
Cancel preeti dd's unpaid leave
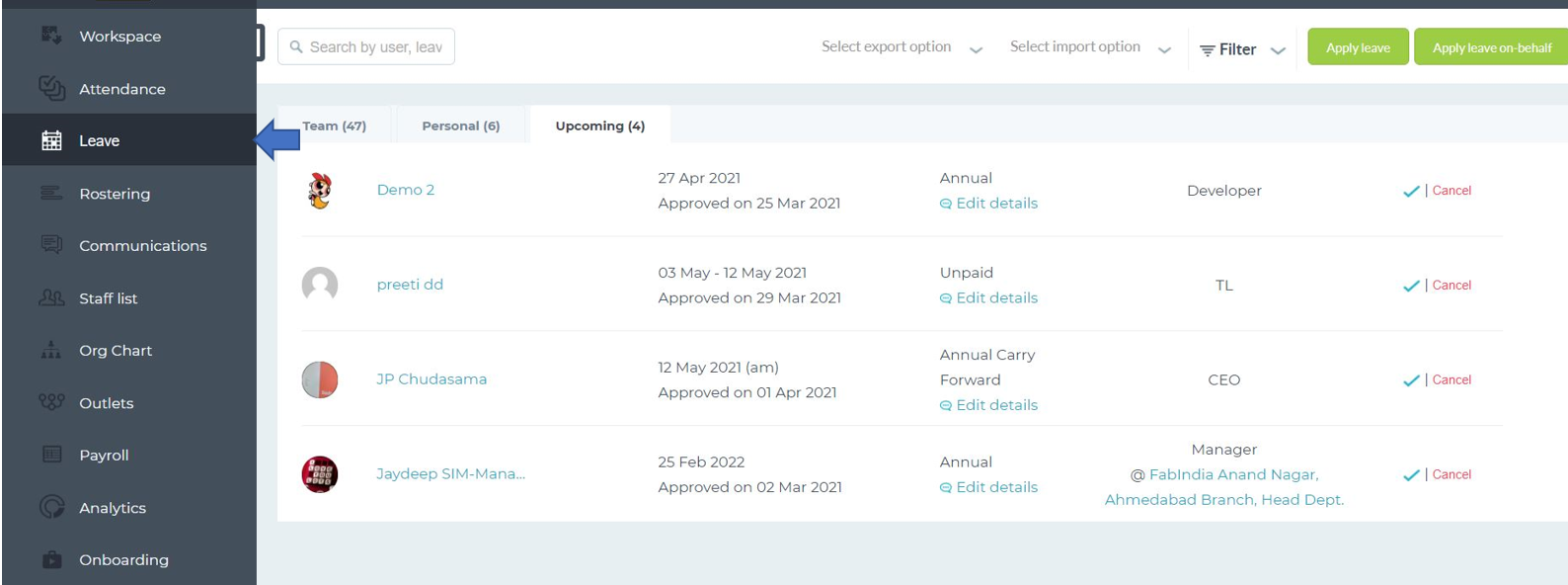pos(1451,286)
